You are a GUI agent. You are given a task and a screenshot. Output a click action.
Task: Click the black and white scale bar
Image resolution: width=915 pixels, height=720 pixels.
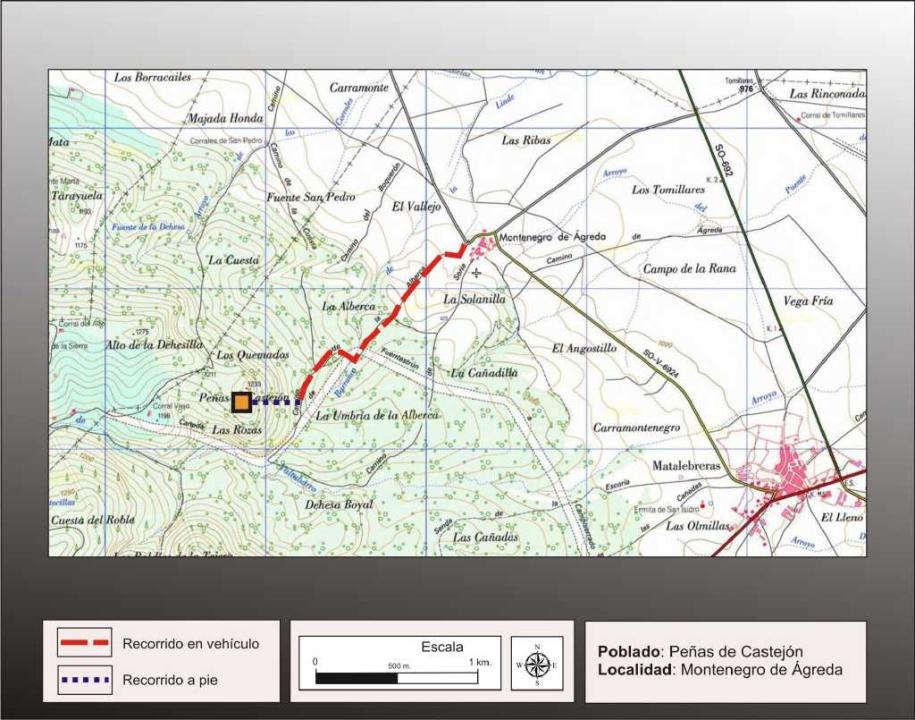[396, 677]
